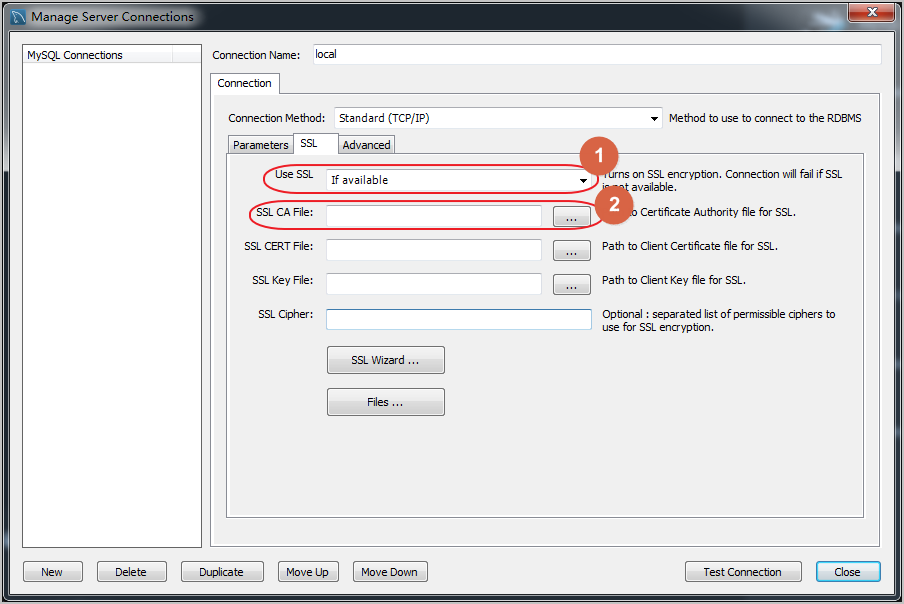
Task: Close the Manage Server Connections window
Action: pyautogui.click(x=871, y=12)
